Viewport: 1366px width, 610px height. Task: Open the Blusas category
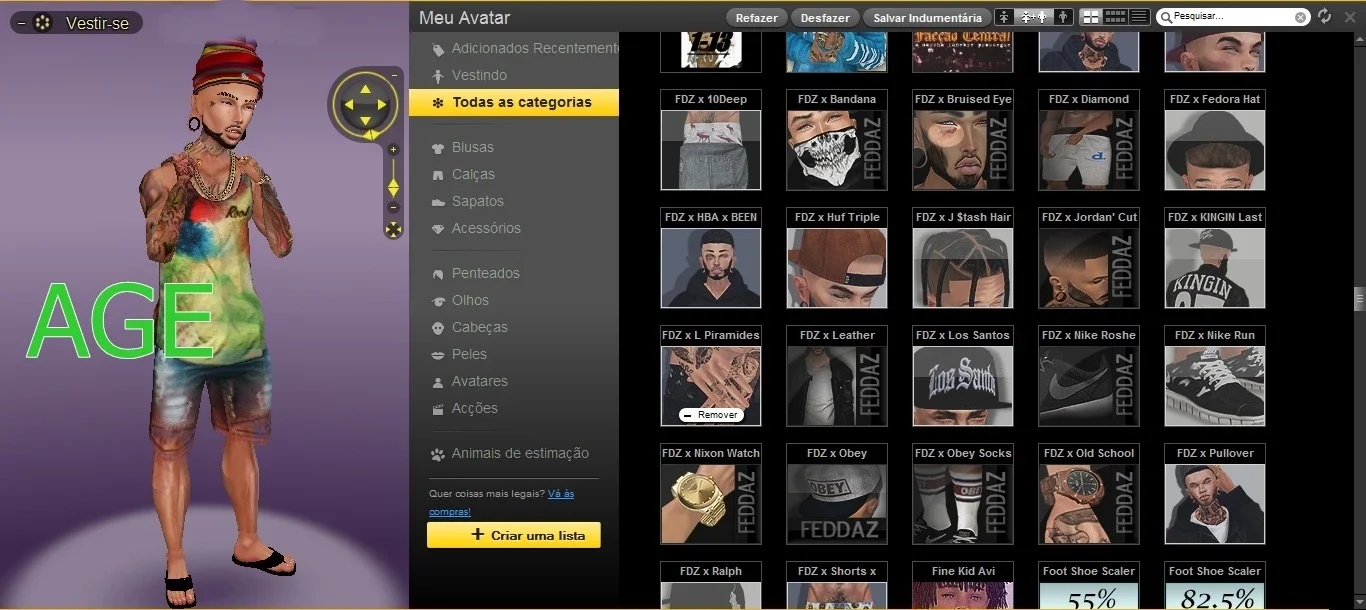pyautogui.click(x=462, y=147)
